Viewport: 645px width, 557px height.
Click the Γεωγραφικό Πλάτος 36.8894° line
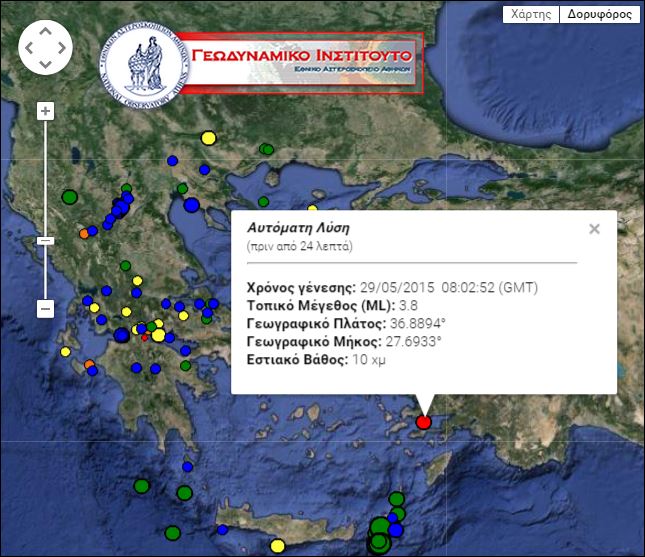click(x=346, y=323)
